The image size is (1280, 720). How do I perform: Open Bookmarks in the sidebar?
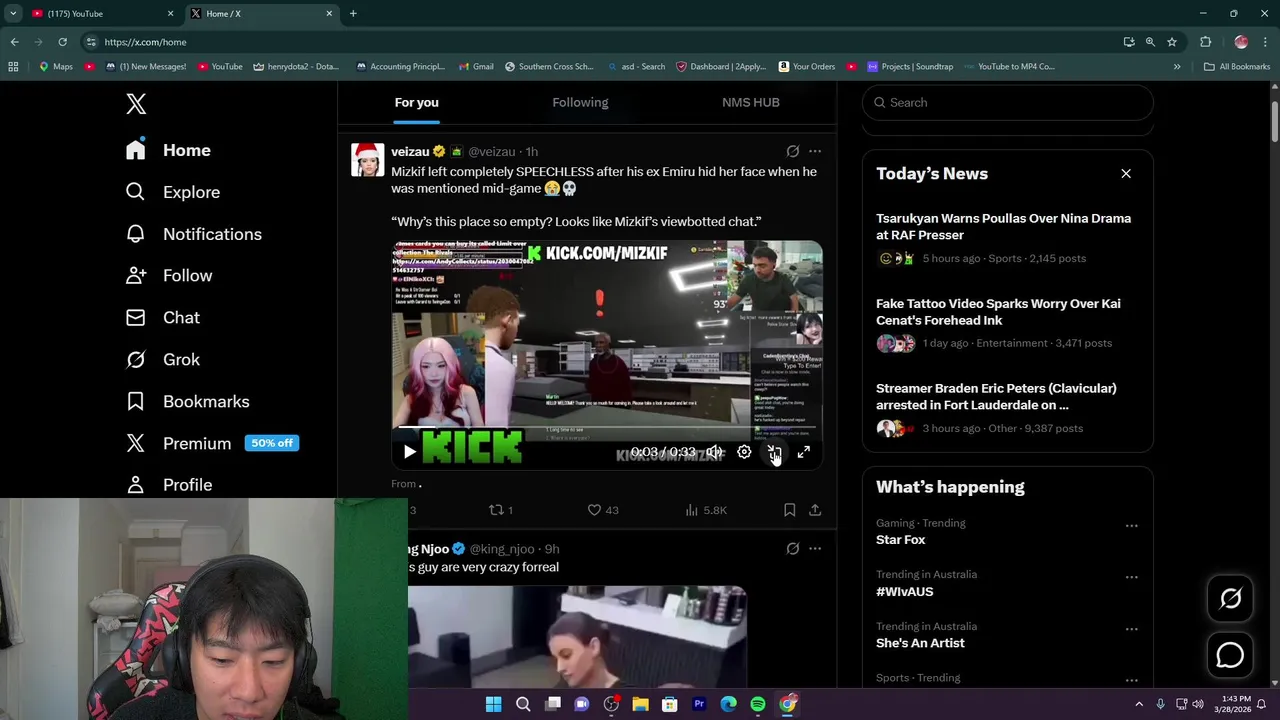point(187,402)
